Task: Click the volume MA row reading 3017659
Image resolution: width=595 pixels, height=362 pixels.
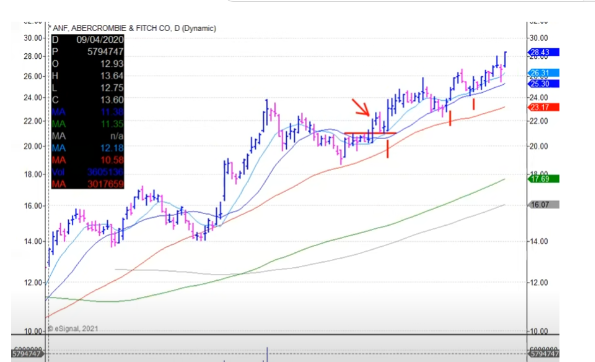Action: (88, 184)
